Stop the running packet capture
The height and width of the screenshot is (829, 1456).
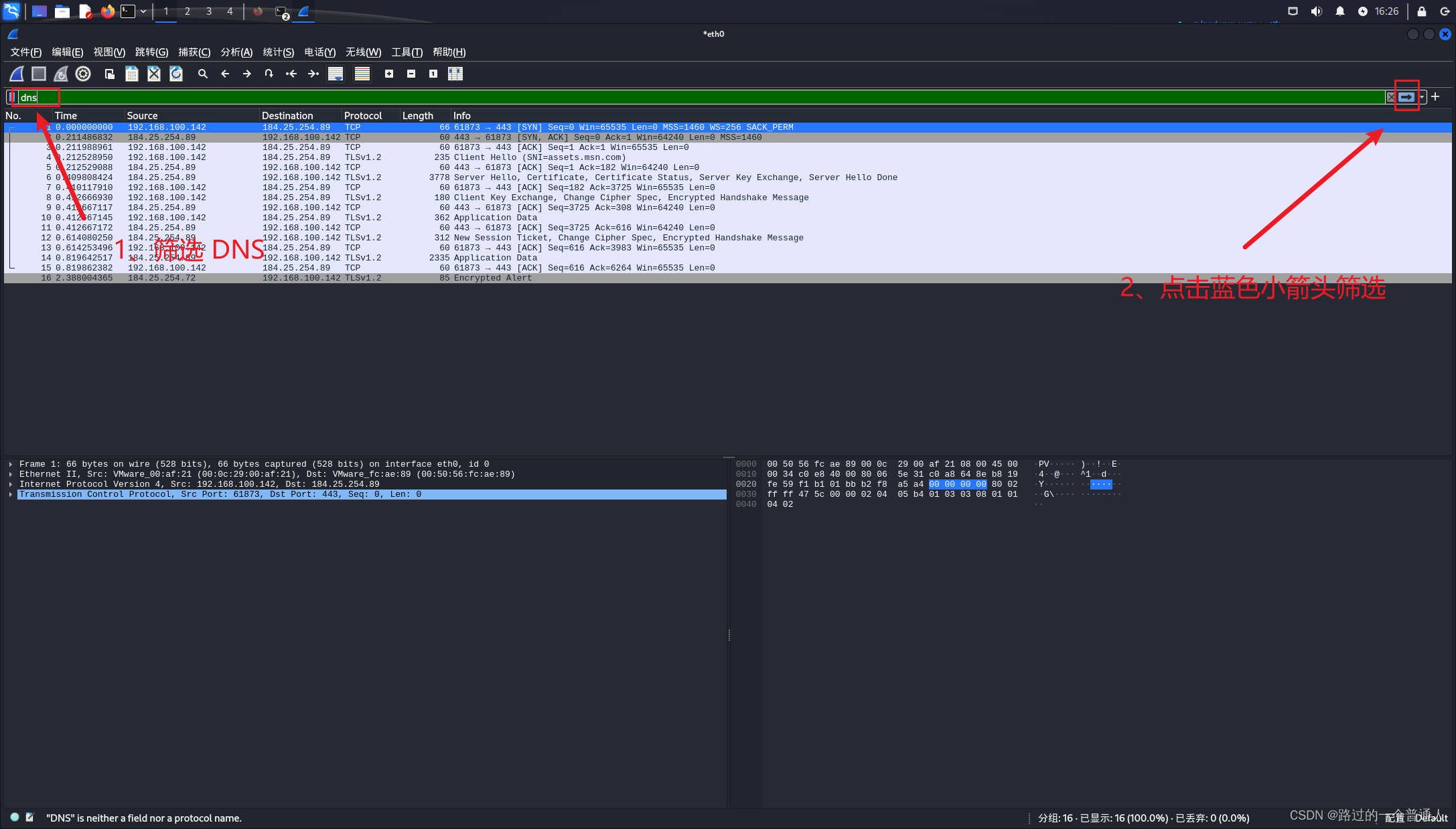[x=39, y=74]
